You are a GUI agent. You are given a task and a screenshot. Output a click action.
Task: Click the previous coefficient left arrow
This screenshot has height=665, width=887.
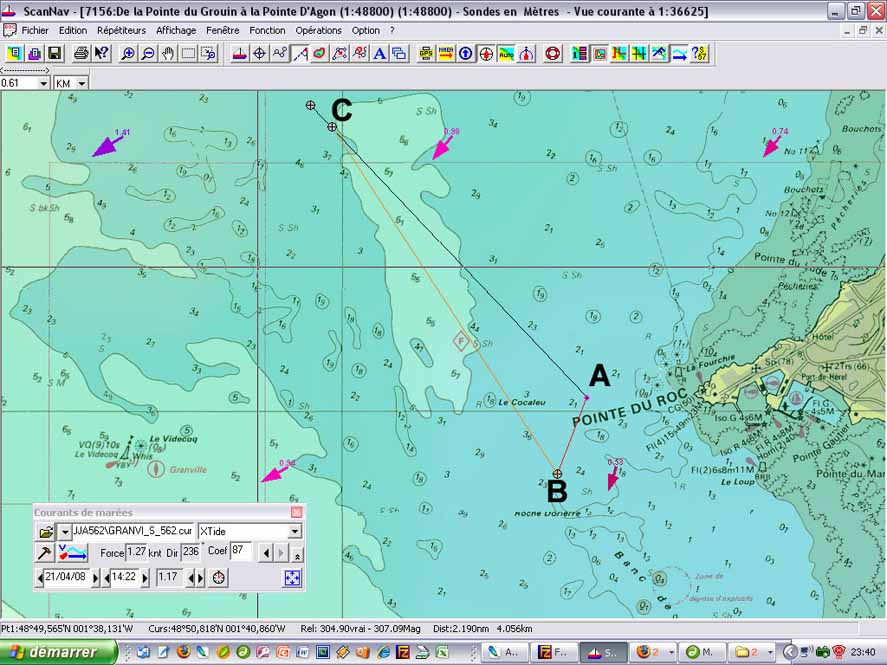point(266,553)
